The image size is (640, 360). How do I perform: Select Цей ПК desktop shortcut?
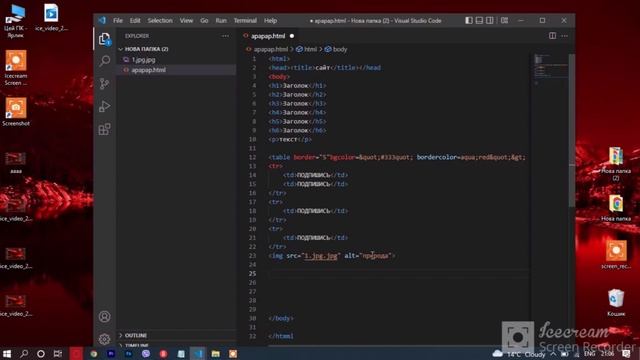pyautogui.click(x=16, y=21)
